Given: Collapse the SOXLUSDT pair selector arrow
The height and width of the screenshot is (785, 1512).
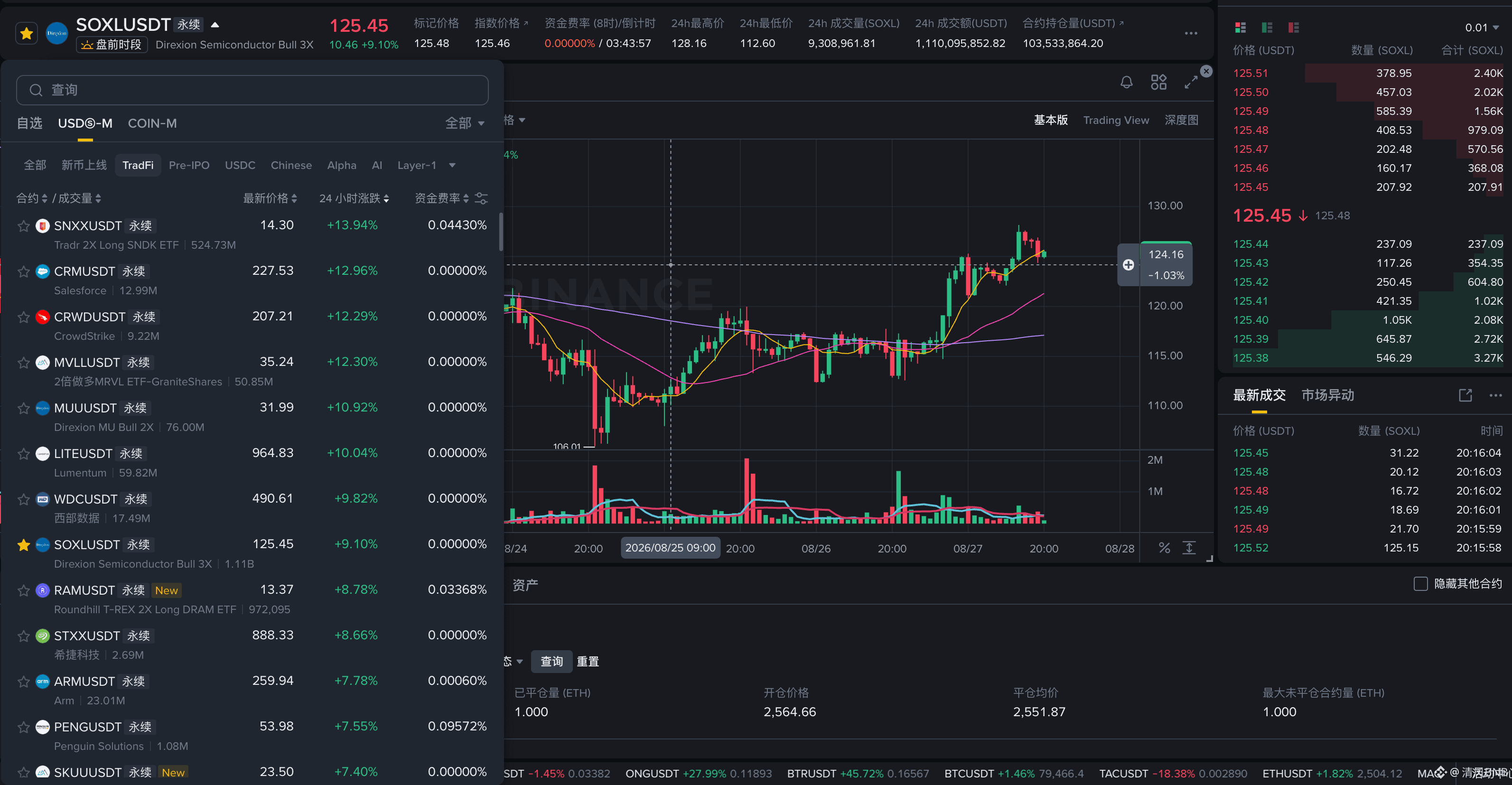Looking at the screenshot, I should 215,25.
